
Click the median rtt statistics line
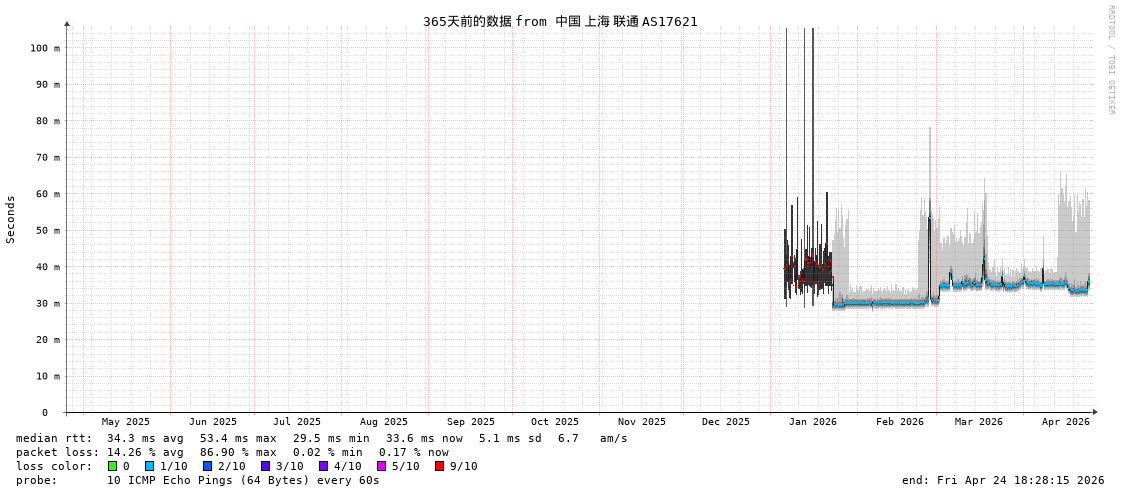(321, 438)
